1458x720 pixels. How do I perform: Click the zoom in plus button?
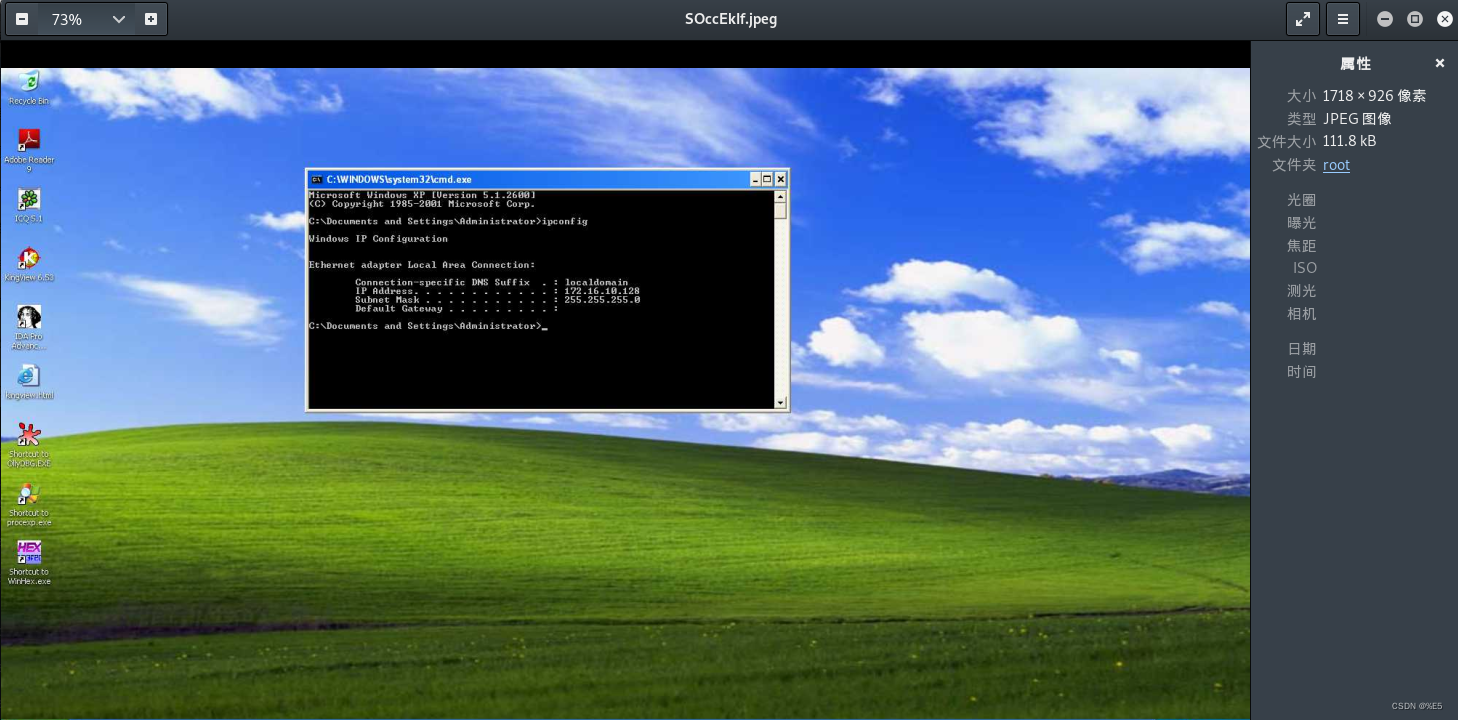[151, 19]
